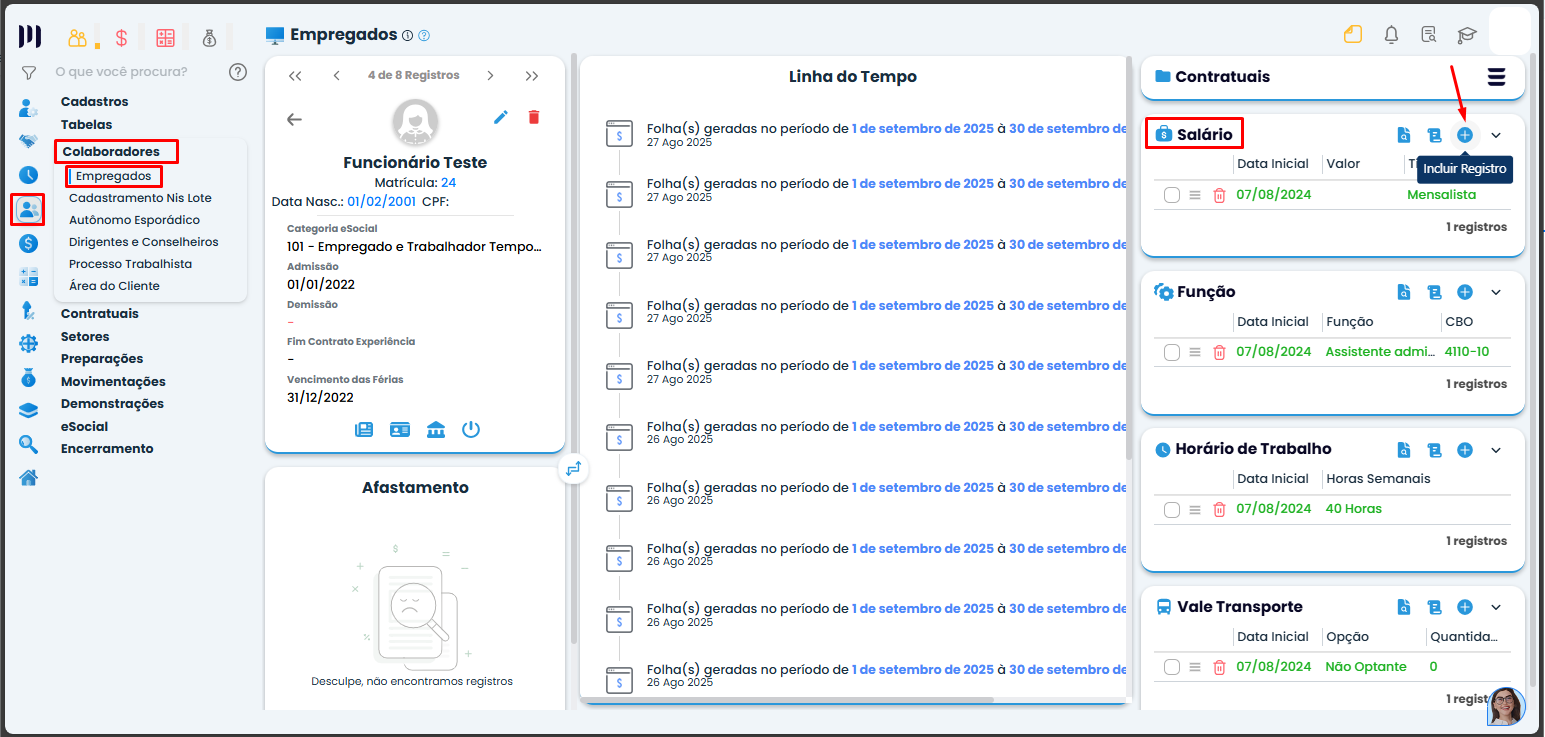Add a new record in the Função section
Viewport: 1545px width, 737px height.
click(1465, 292)
